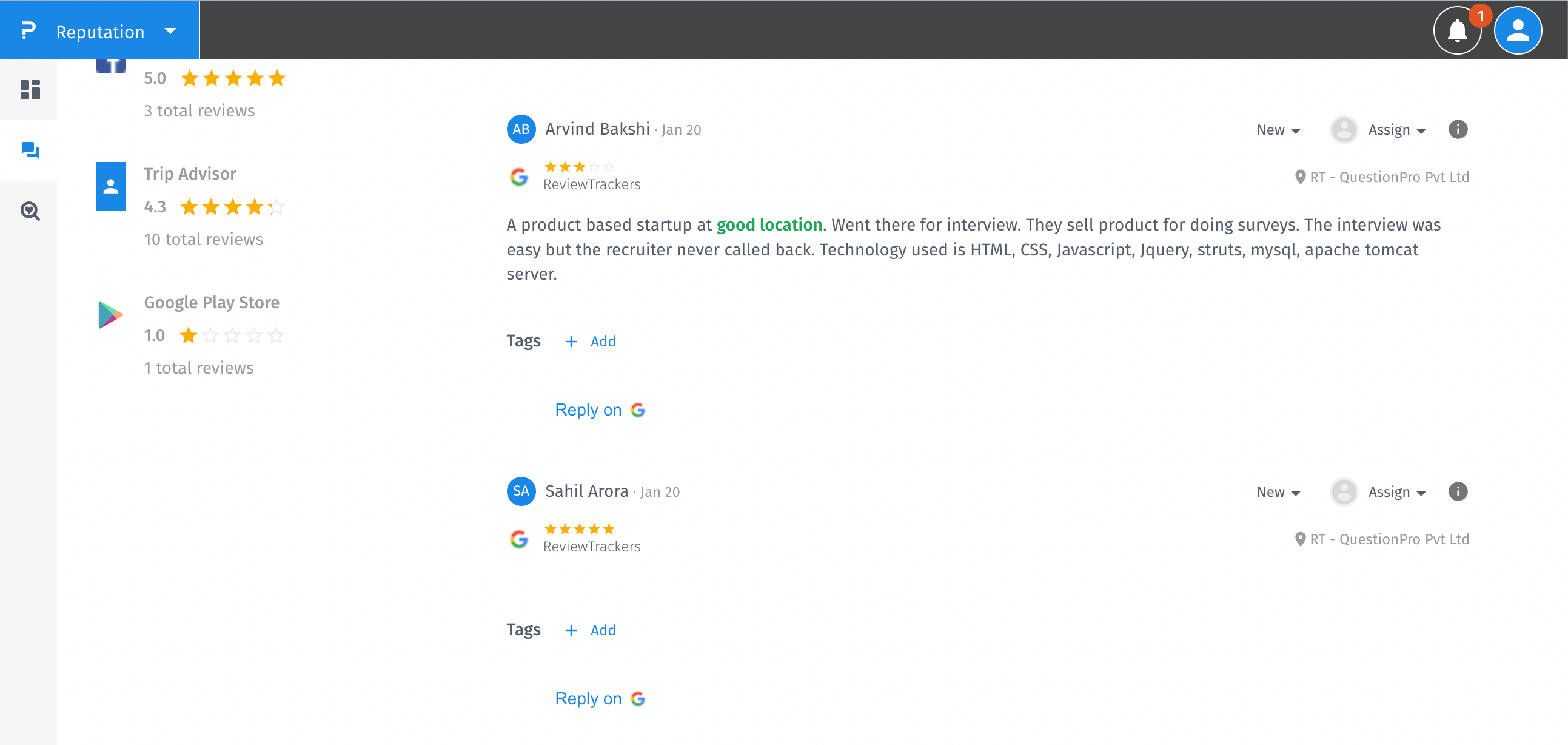
Task: Open the notifications bell icon
Action: (x=1456, y=30)
